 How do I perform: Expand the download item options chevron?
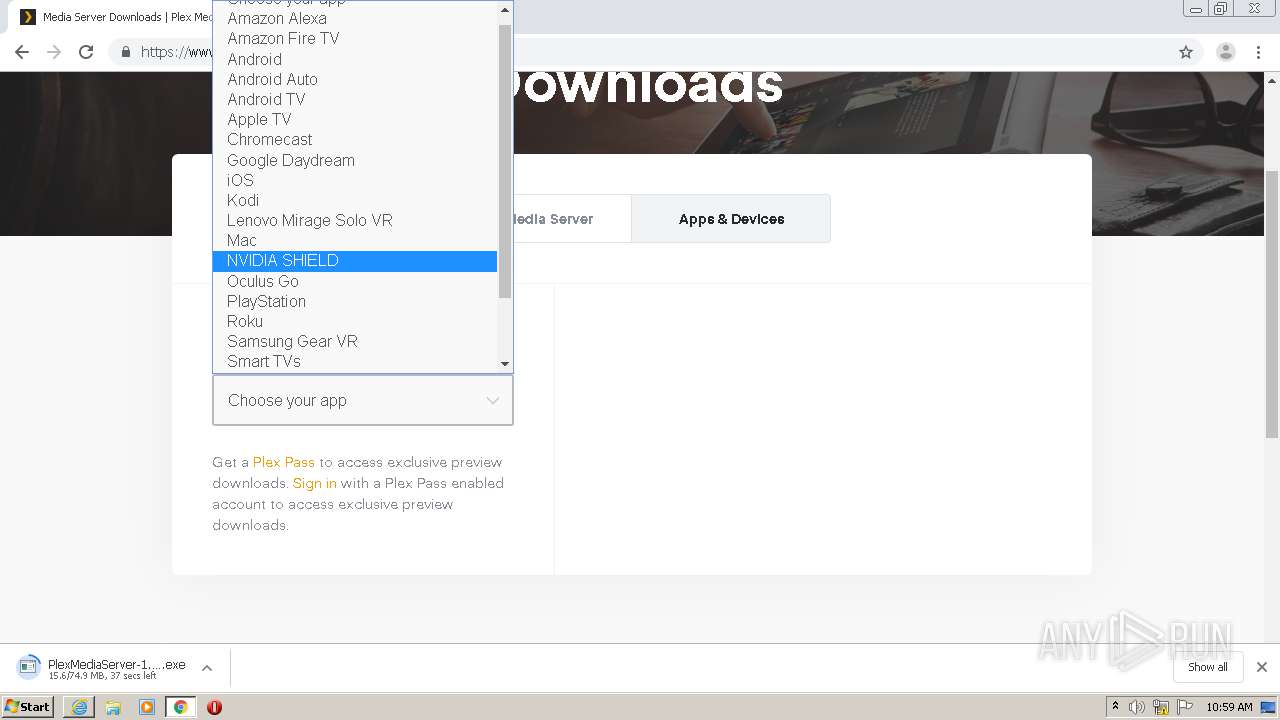coord(207,668)
